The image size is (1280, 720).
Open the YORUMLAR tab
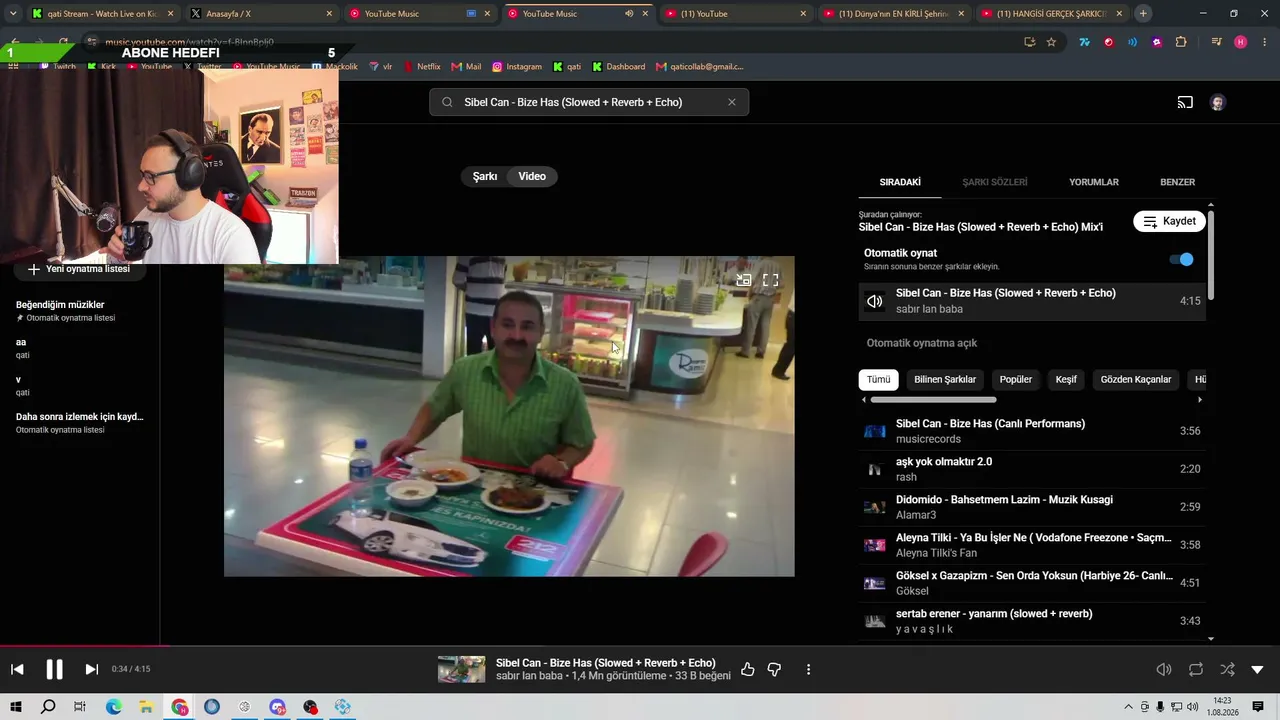click(1094, 182)
